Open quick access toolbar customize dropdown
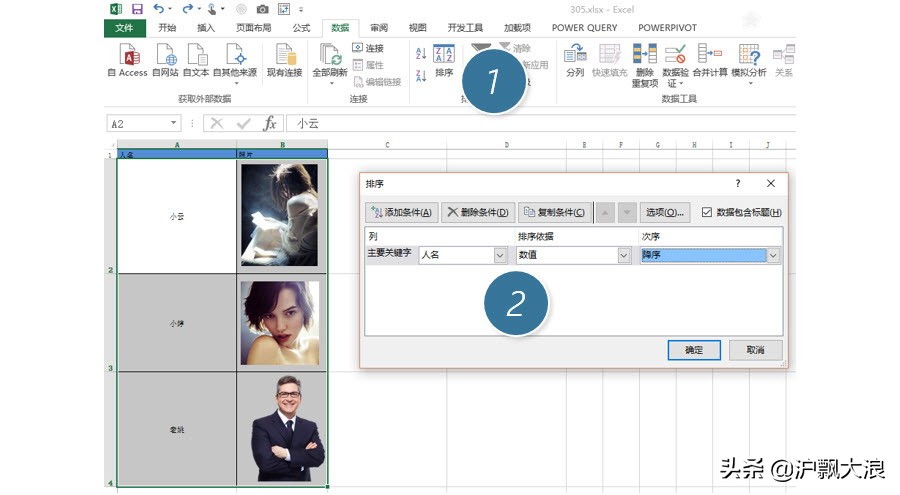The image size is (900, 495). (x=301, y=9)
